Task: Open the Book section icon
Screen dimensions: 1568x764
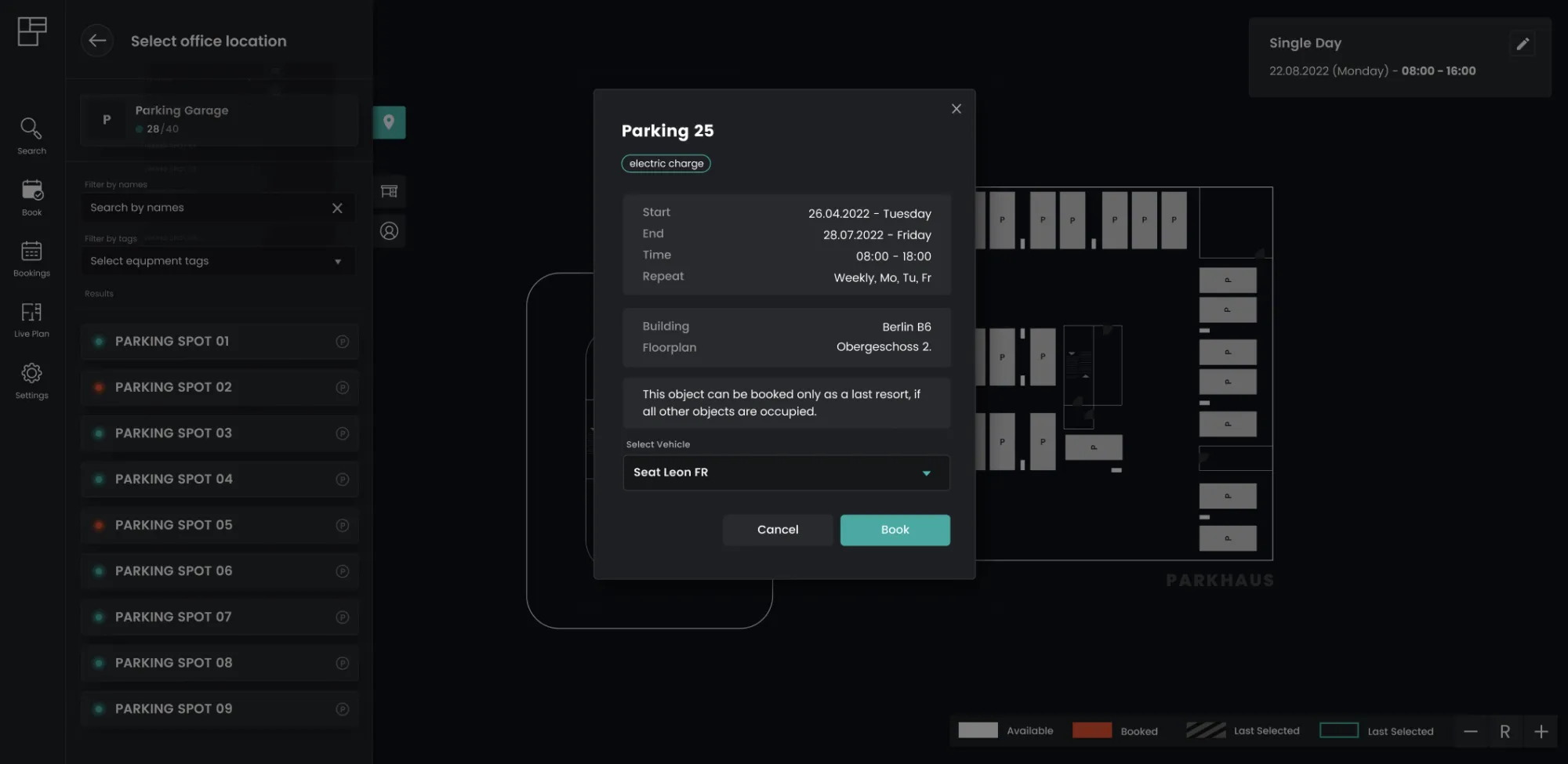Action: (31, 197)
